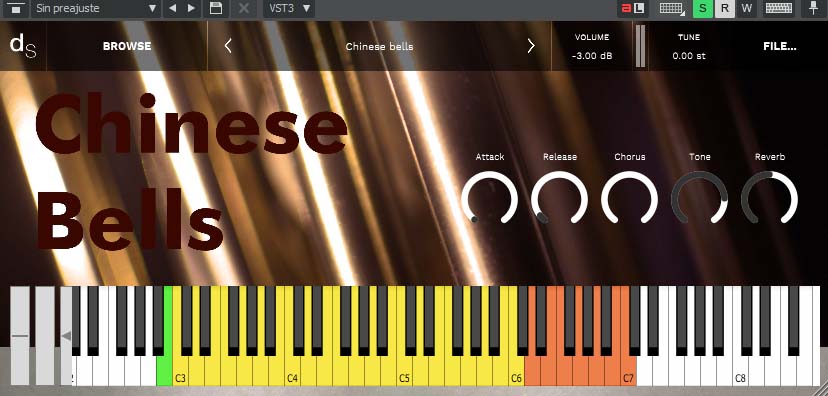828x396 pixels.
Task: Go to the previous preset with the left arrow
Action: coord(172,8)
